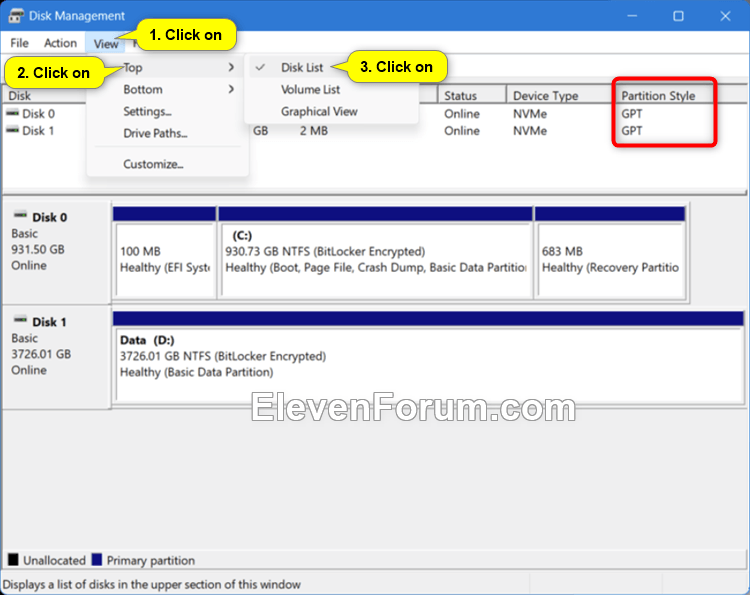Open the Action menu
The width and height of the screenshot is (750, 595).
pyautogui.click(x=60, y=43)
